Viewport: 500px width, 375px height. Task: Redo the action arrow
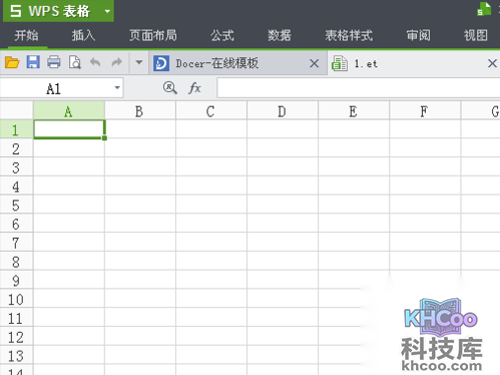pos(116,62)
